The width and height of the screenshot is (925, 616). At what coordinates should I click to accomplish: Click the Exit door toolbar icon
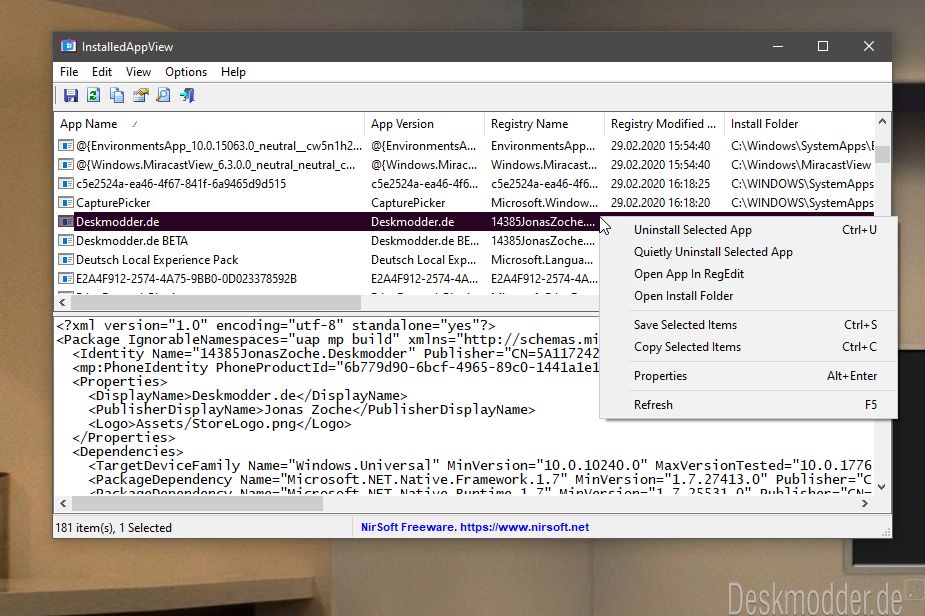[187, 95]
